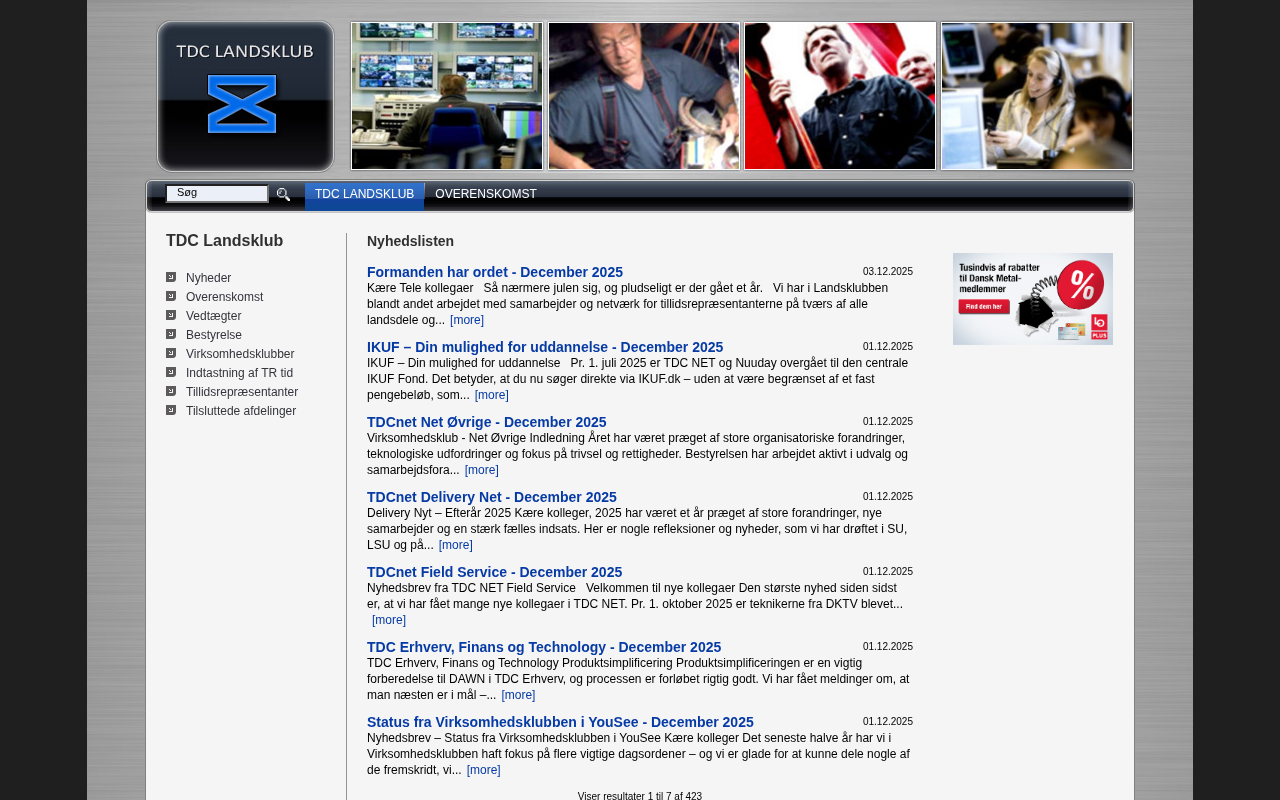Screen dimensions: 1280x800
Task: Click the bullet icon beside Tilsluttede afdelinger
Action: (x=171, y=410)
